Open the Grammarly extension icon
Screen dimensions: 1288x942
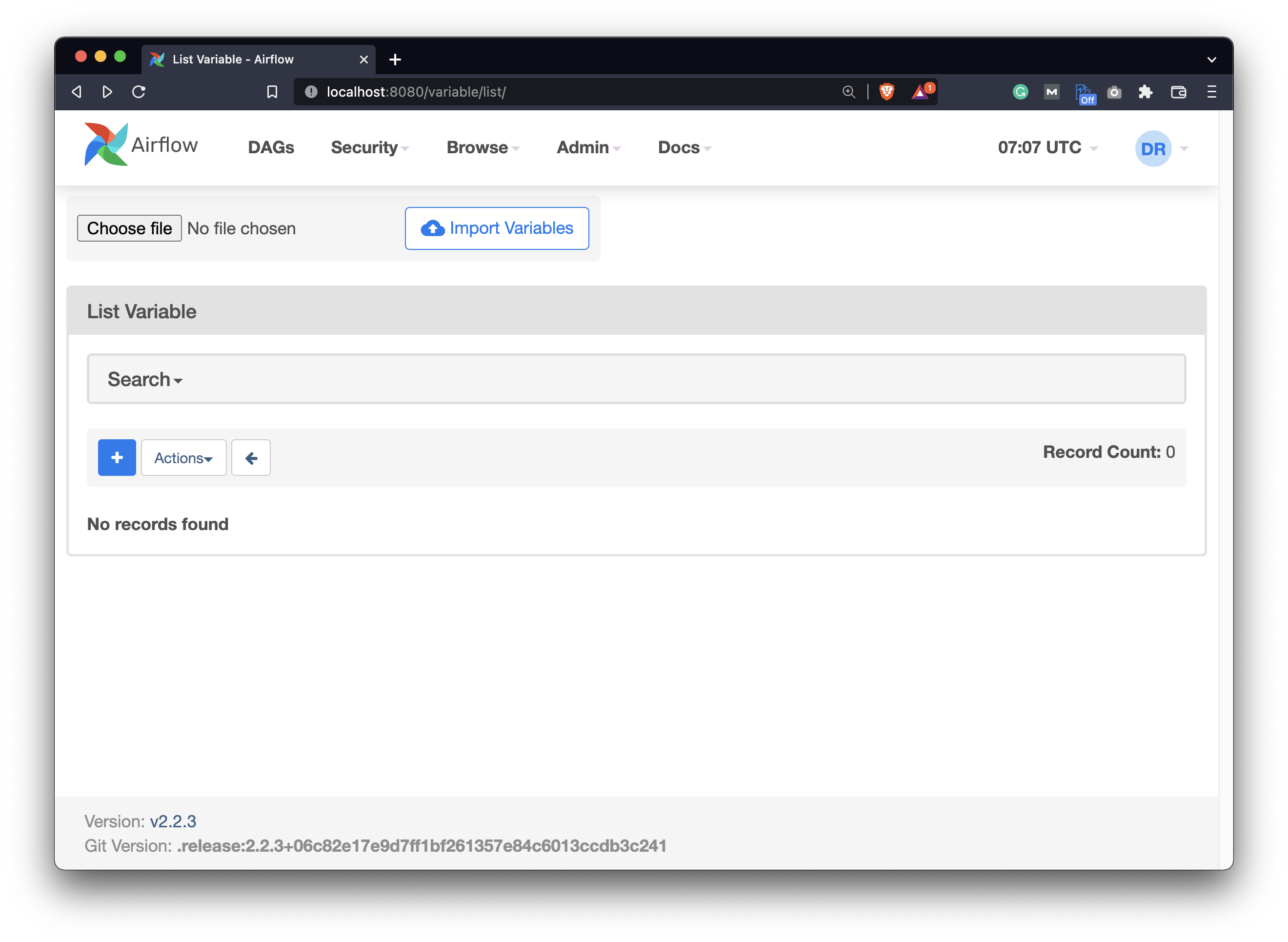(1020, 92)
